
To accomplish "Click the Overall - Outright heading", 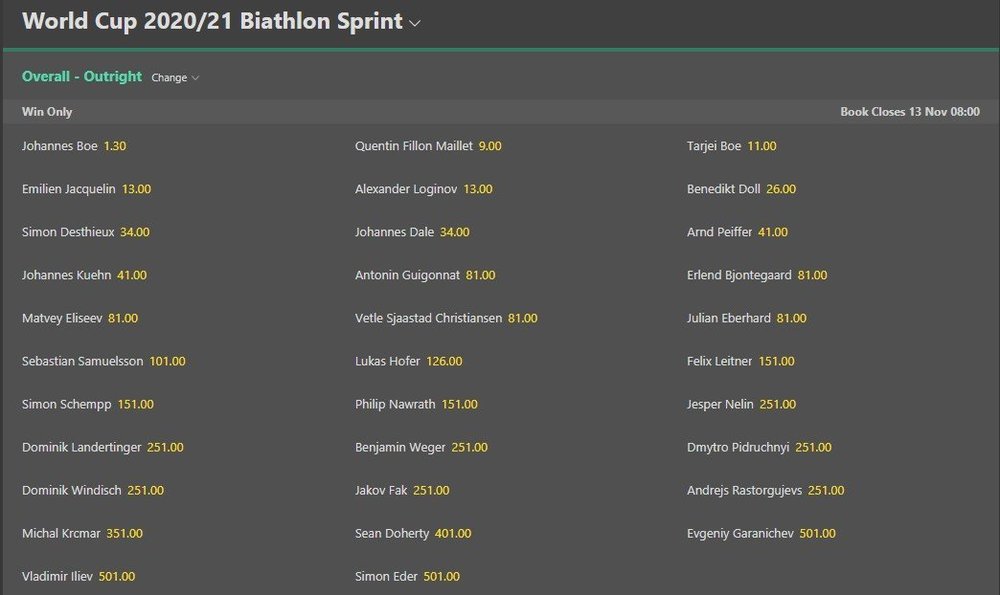I will [x=82, y=77].
